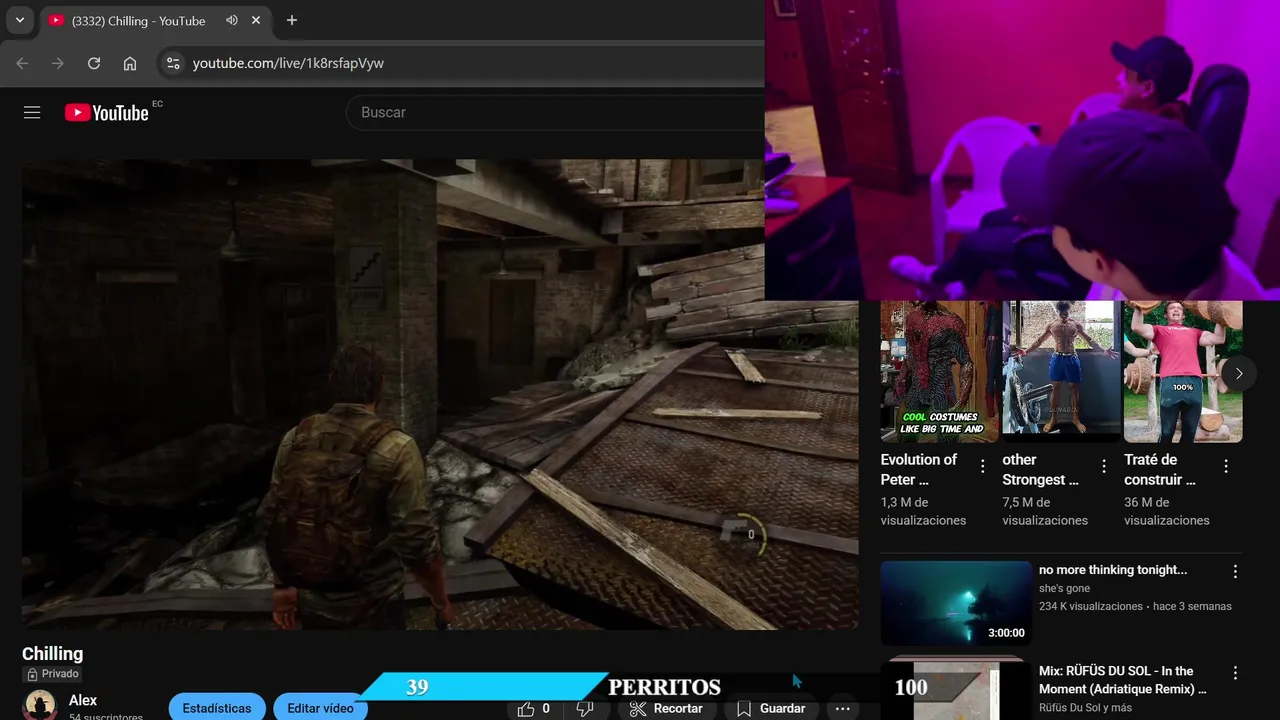Open the Traté de construir title
Screen dimensions: 1280x720
coord(1161,469)
